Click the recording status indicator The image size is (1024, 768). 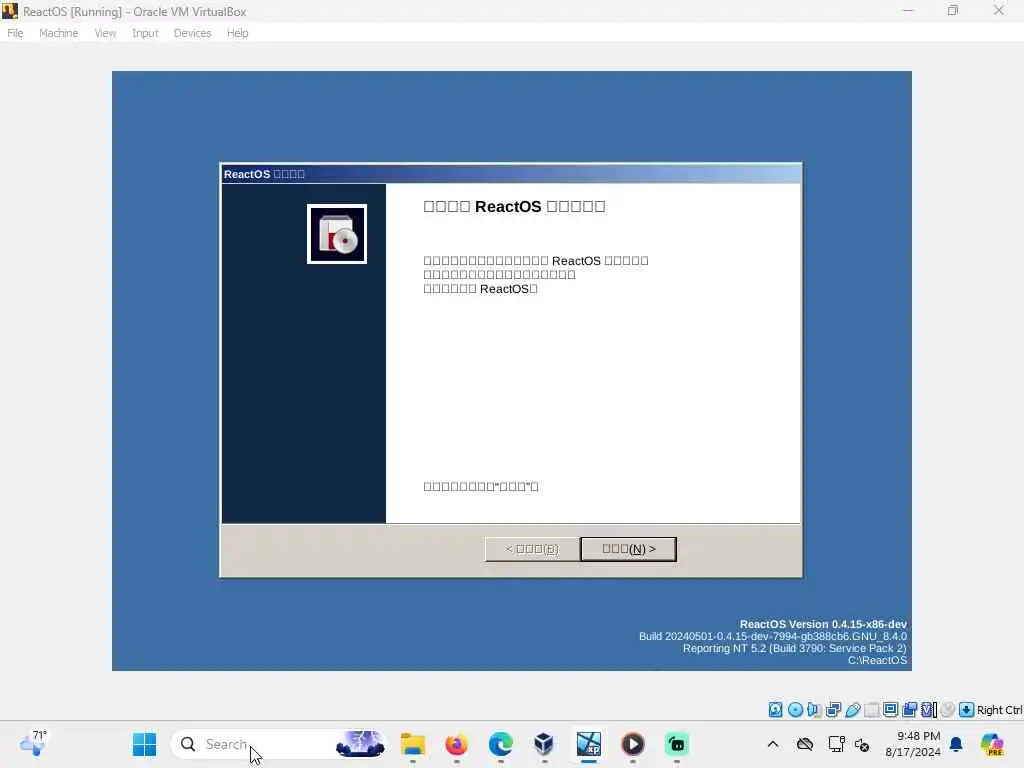point(909,710)
